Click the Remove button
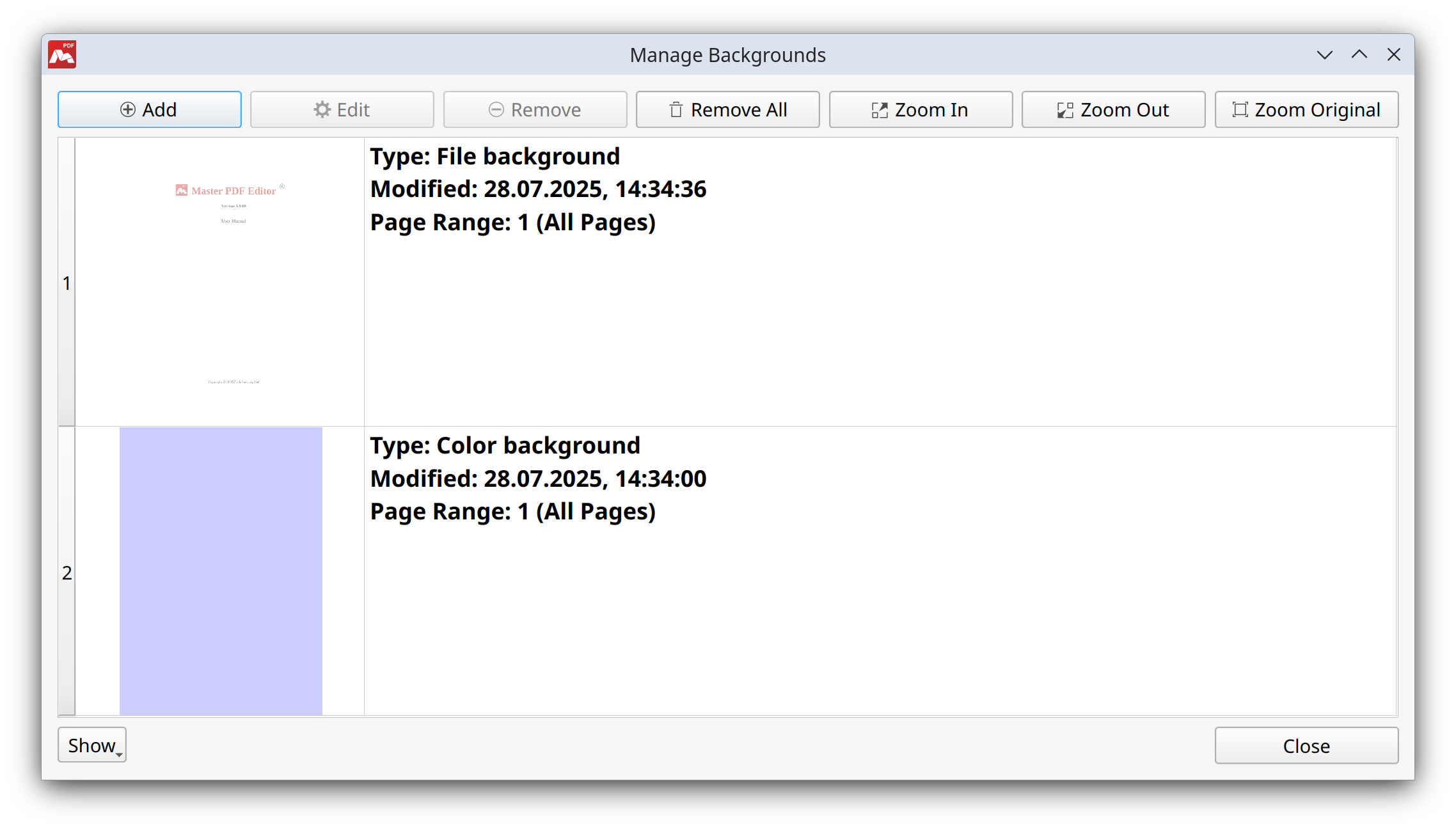The height and width of the screenshot is (829, 1456). (x=535, y=109)
